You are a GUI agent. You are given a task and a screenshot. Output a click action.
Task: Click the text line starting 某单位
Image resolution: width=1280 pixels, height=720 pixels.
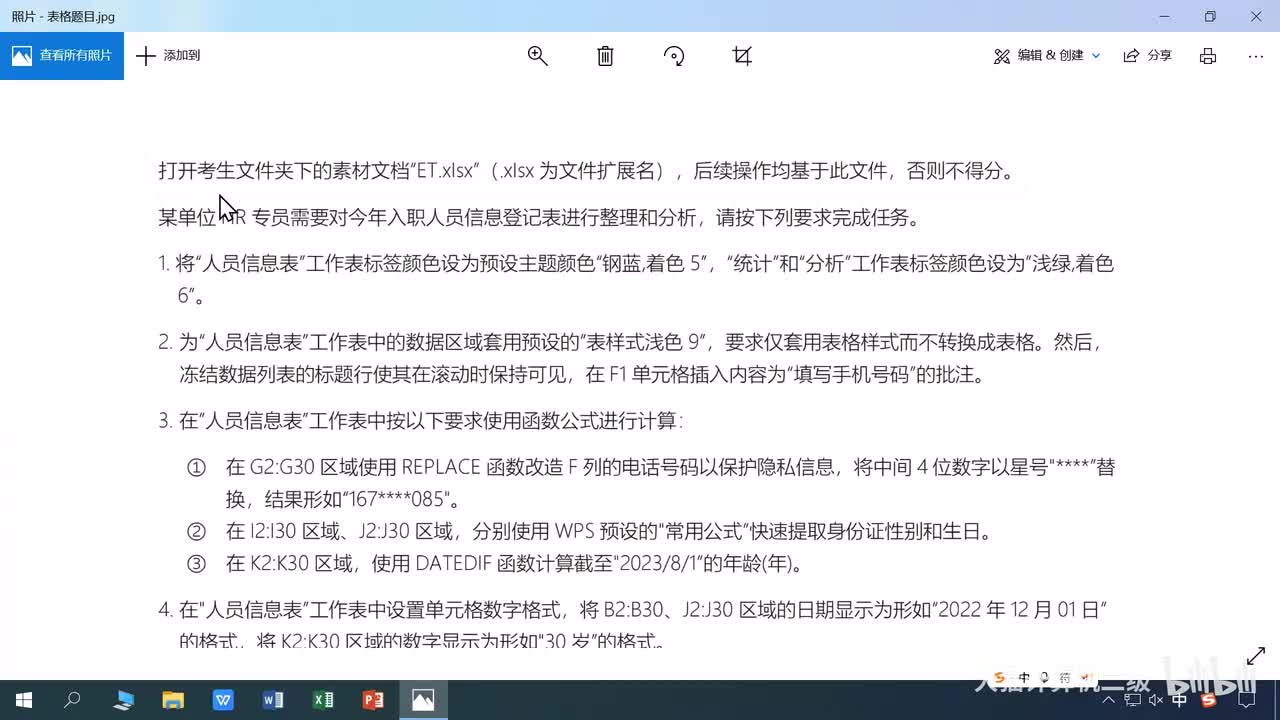(x=538, y=217)
